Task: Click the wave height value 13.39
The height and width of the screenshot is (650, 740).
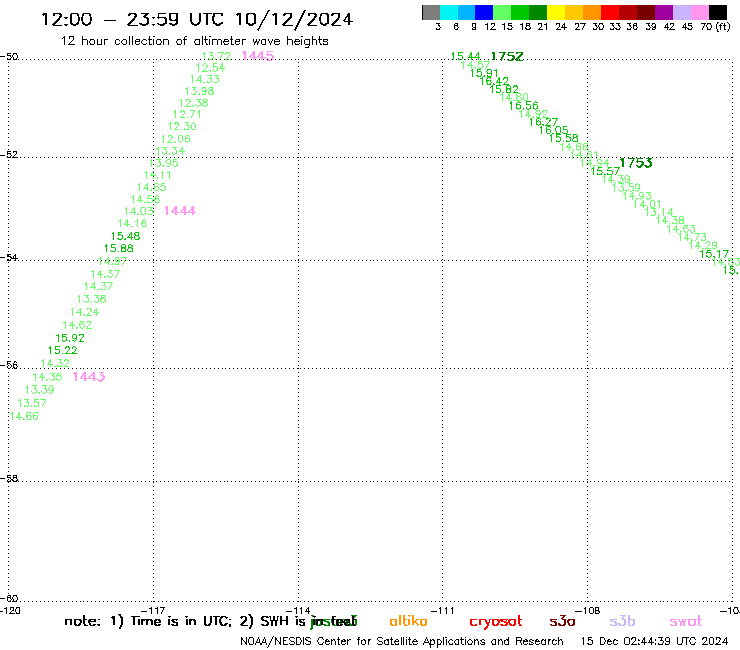Action: (x=40, y=390)
